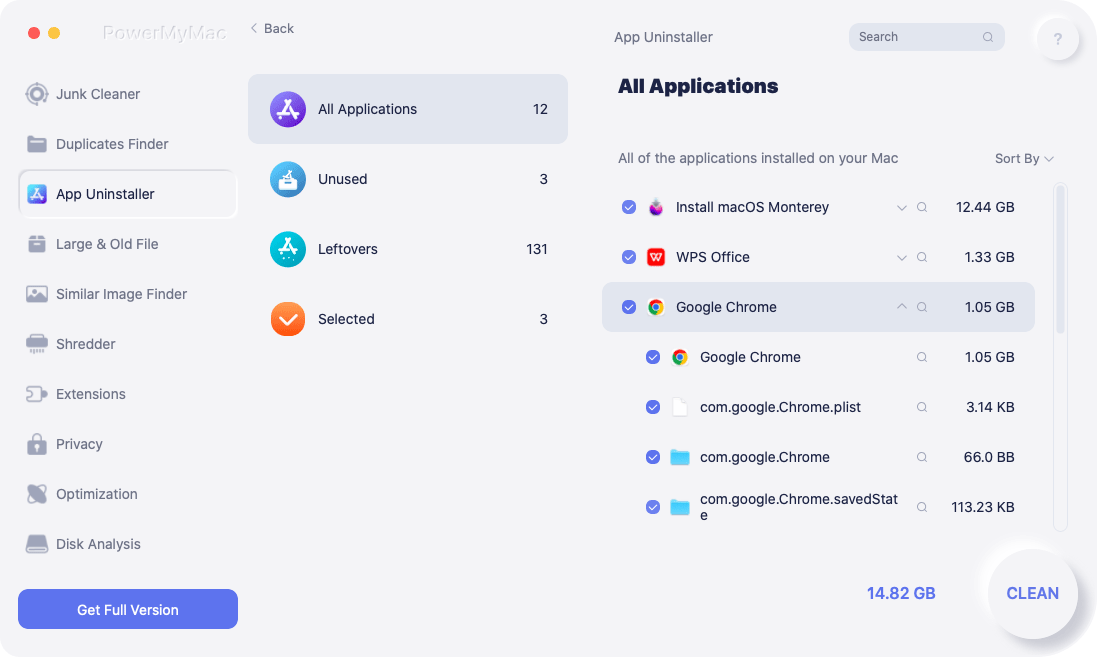Uncheck Install macOS Monterey checkbox
The image size is (1097, 657).
tap(629, 207)
